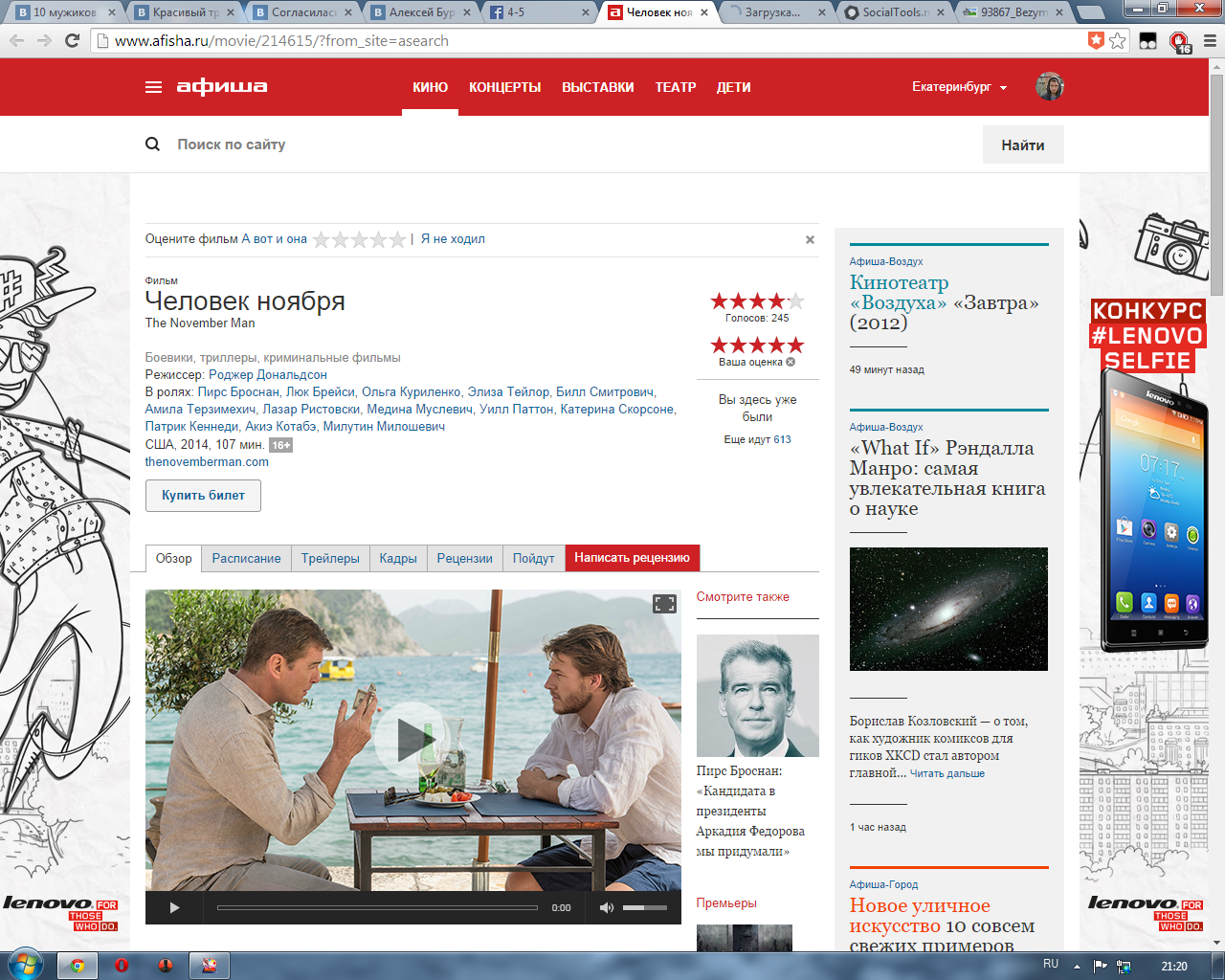This screenshot has height=980, width=1225.
Task: Click the small play button in the video bar
Action: click(174, 907)
